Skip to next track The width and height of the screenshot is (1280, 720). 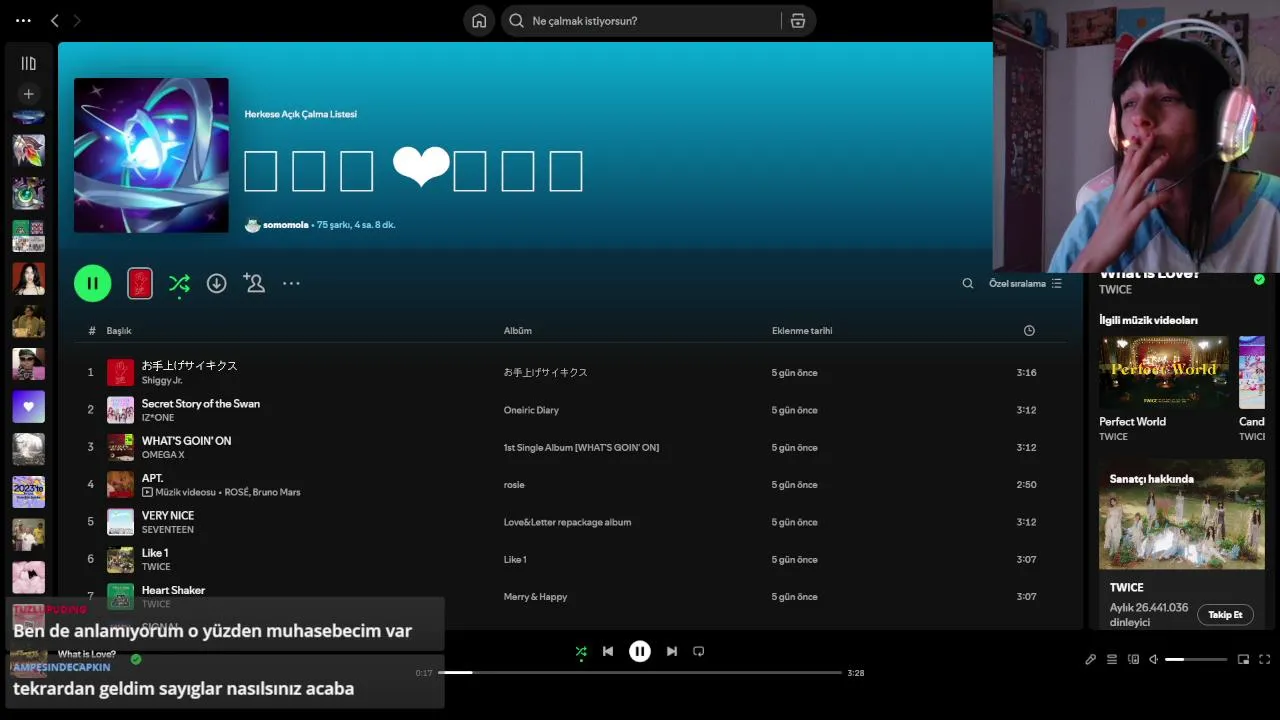coord(672,651)
